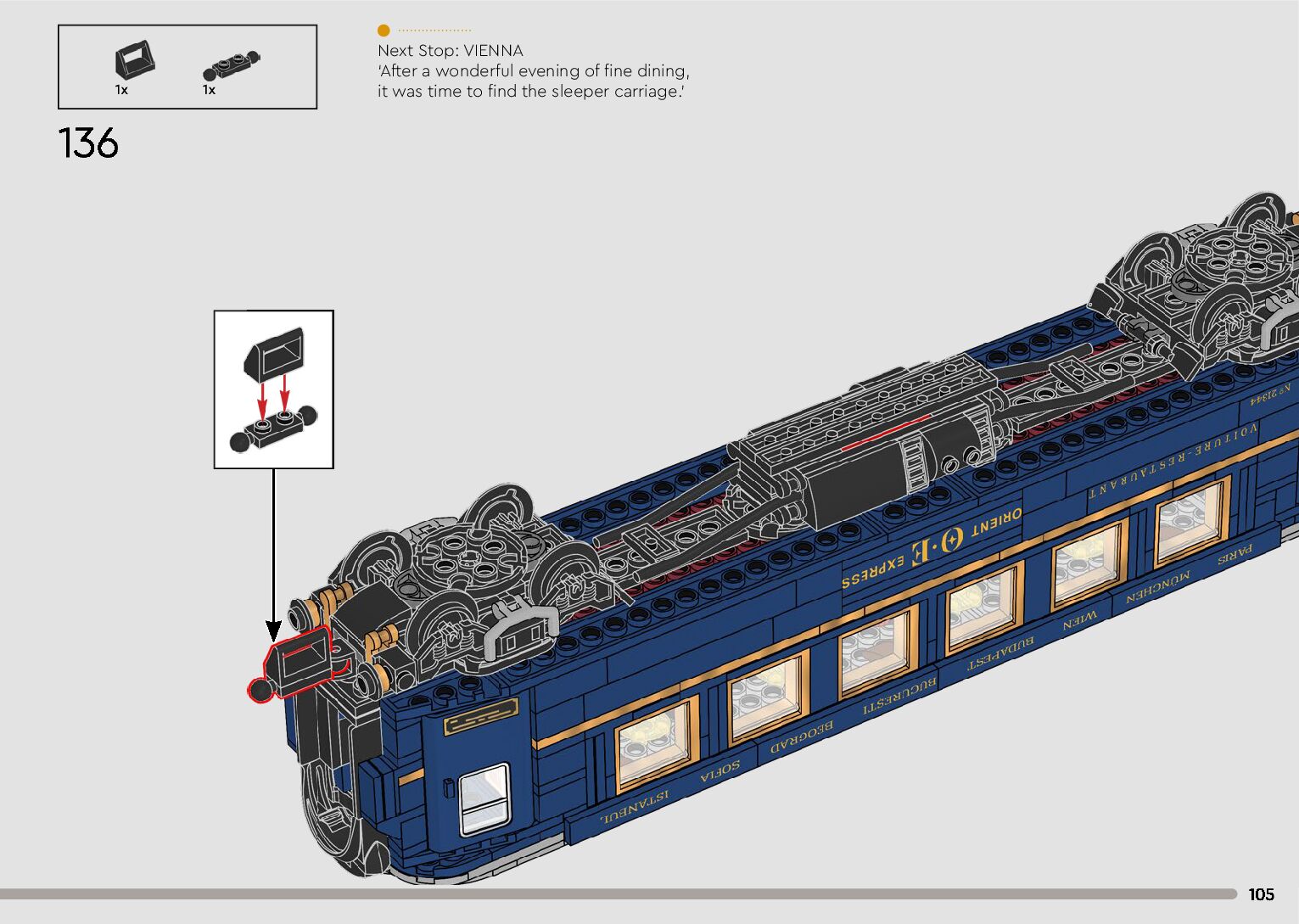Click the black slope piece in parts list
1299x924 pixels.
tap(134, 60)
